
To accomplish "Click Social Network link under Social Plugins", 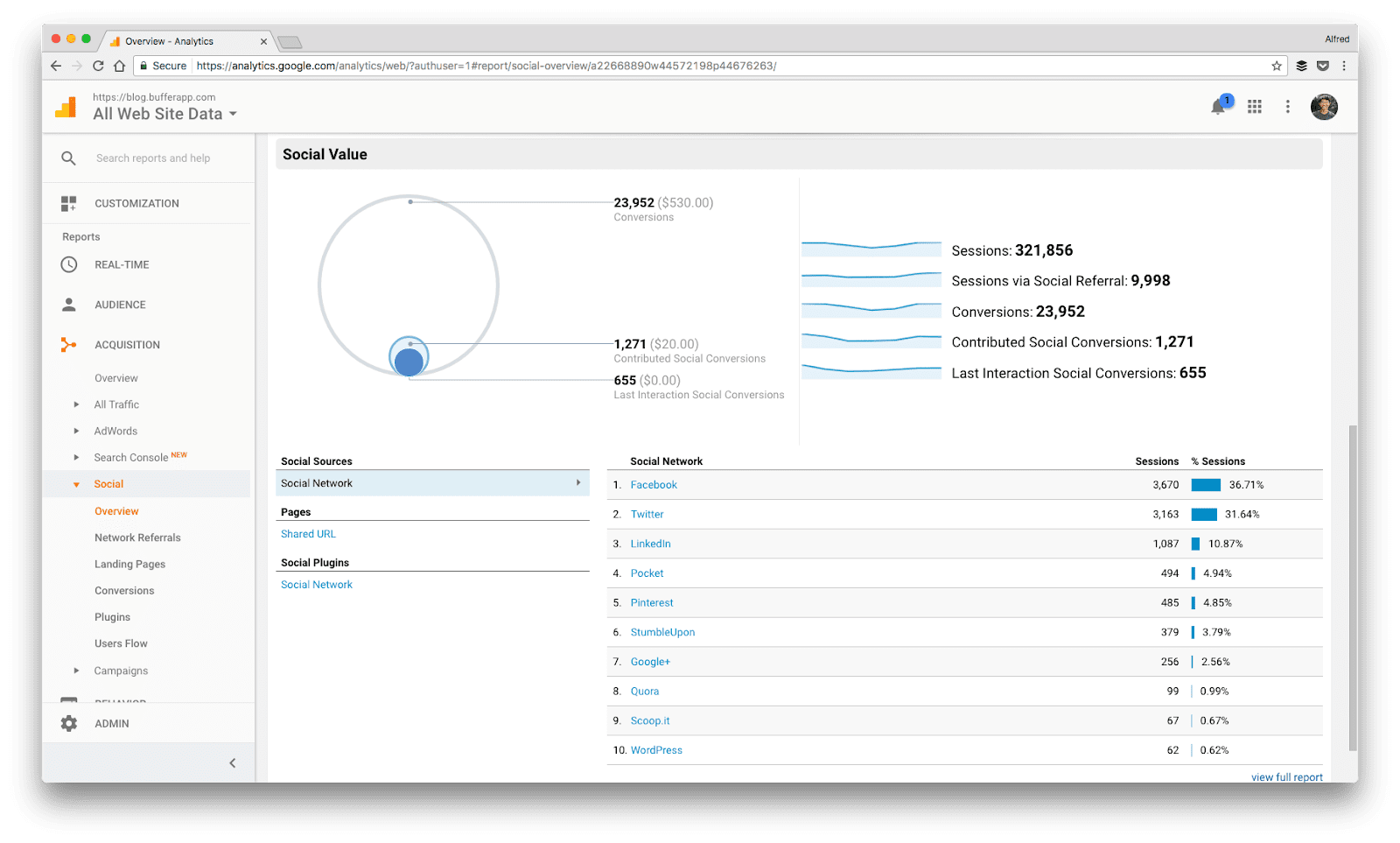I will tap(317, 585).
